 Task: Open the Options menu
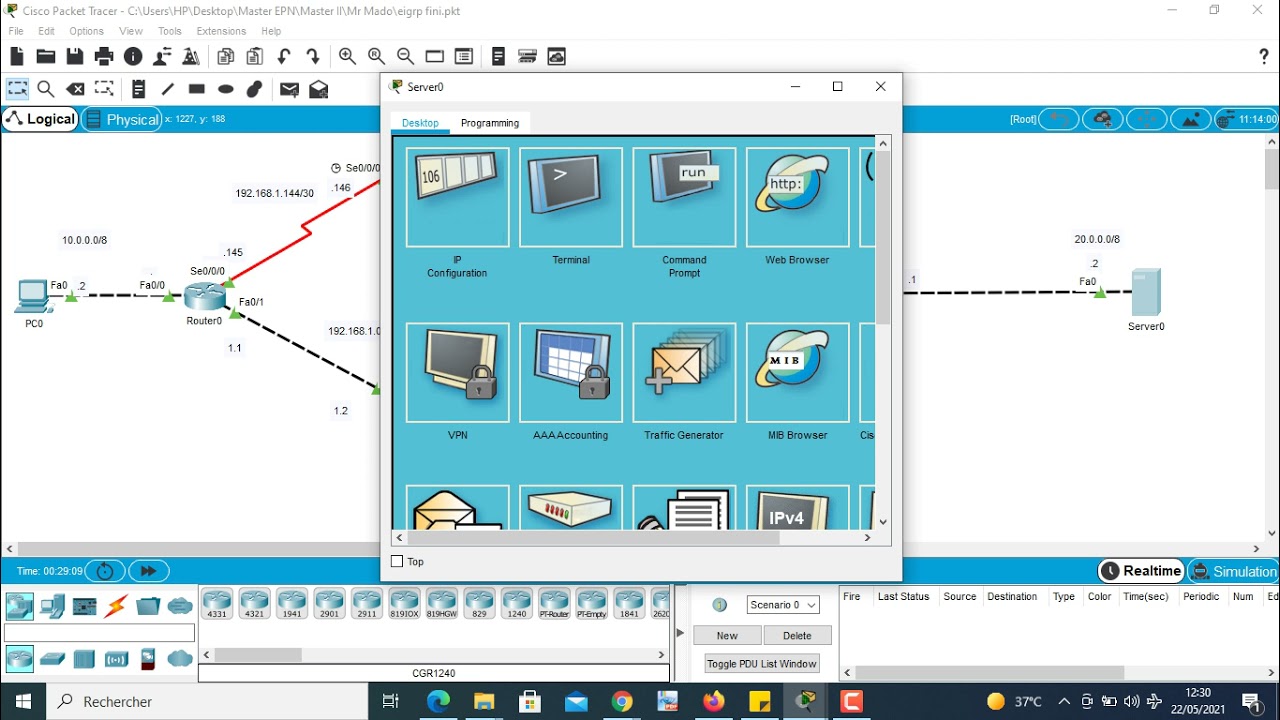86,31
